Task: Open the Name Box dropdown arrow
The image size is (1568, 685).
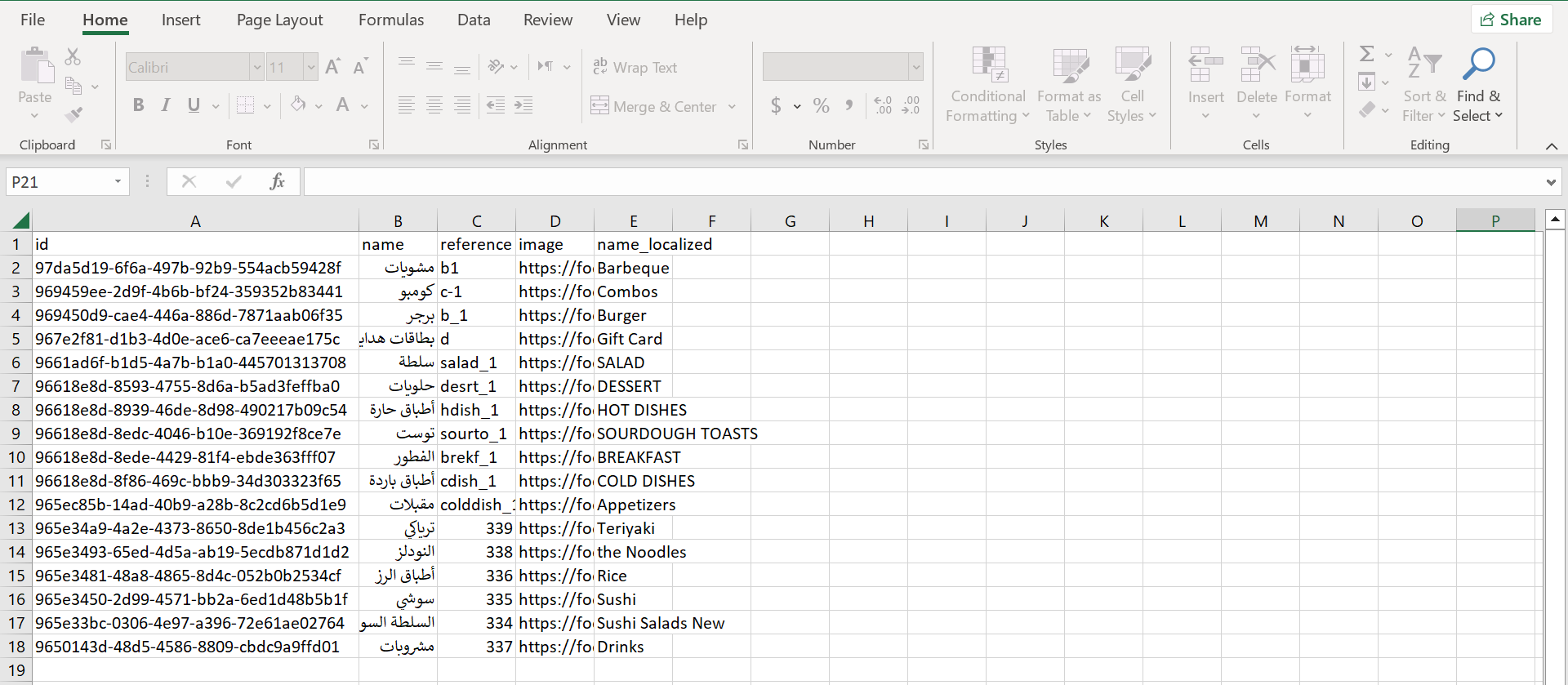Action: point(118,181)
